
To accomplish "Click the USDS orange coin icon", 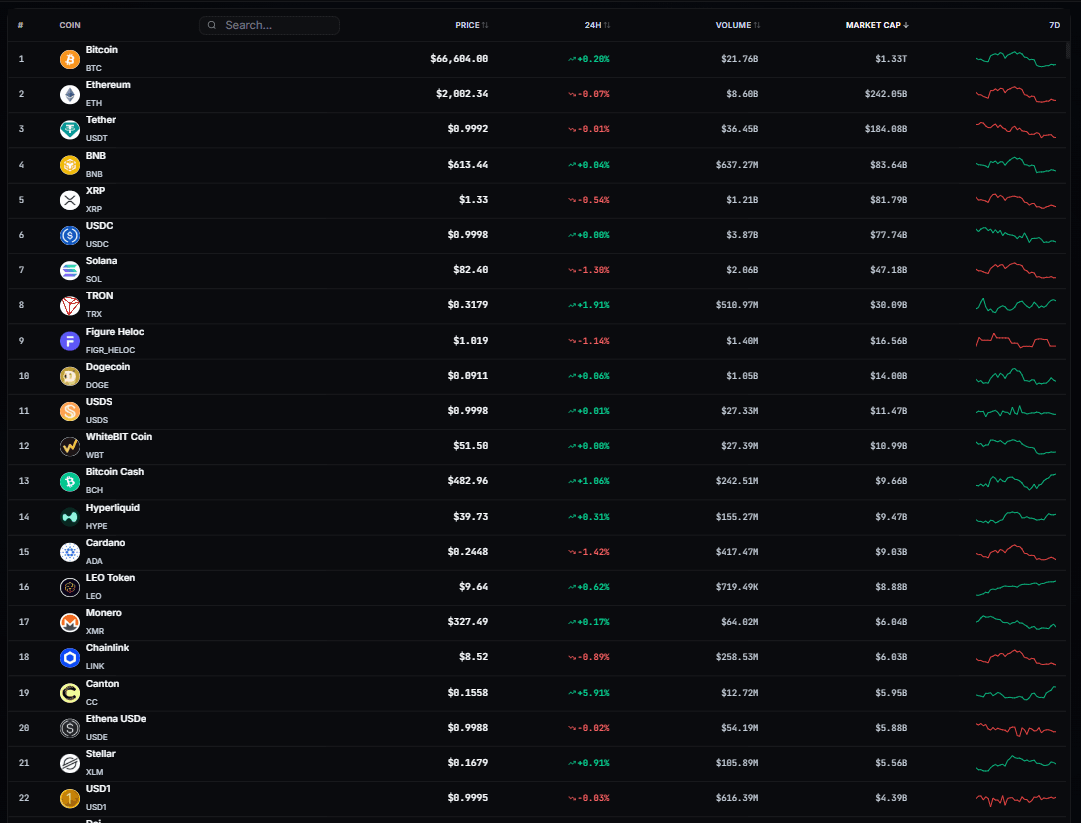I will (x=70, y=412).
